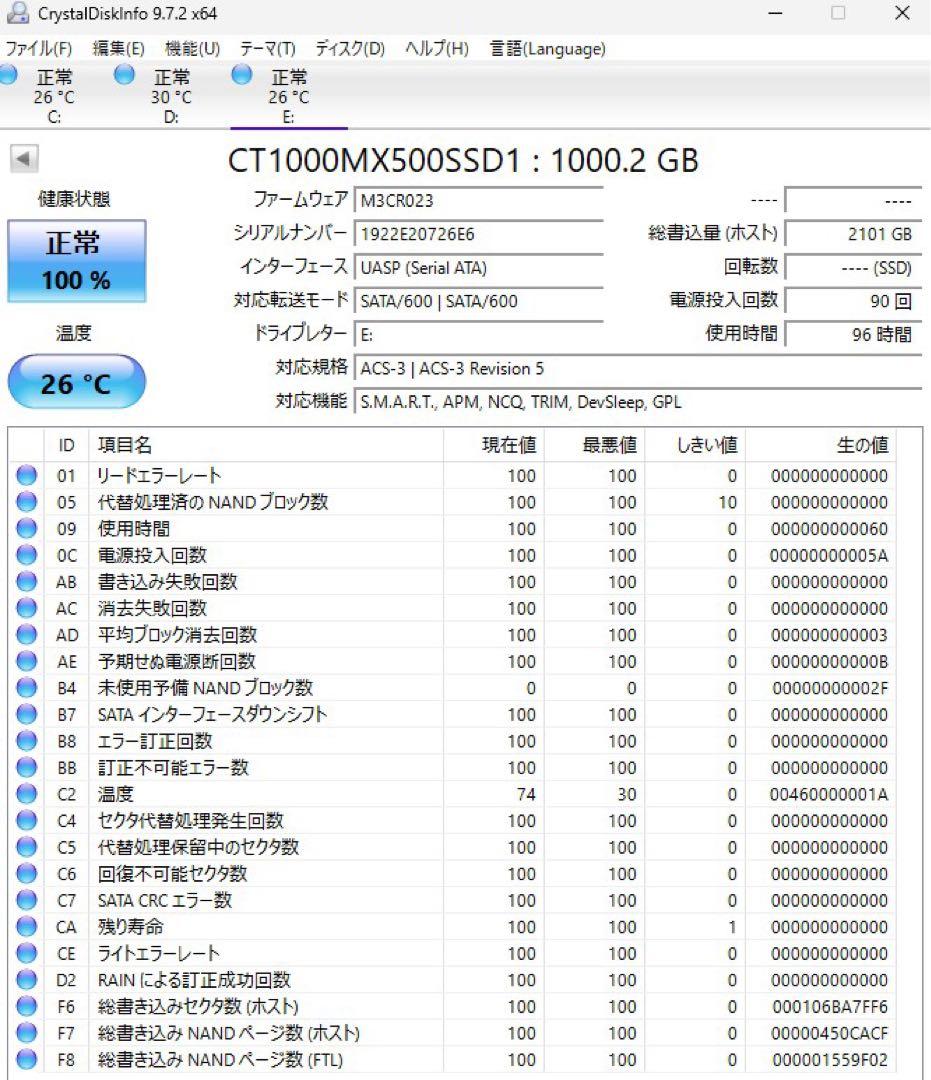Viewport: 931px width, 1080px height.
Task: Click the back arrow navigation button
Action: click(22, 158)
